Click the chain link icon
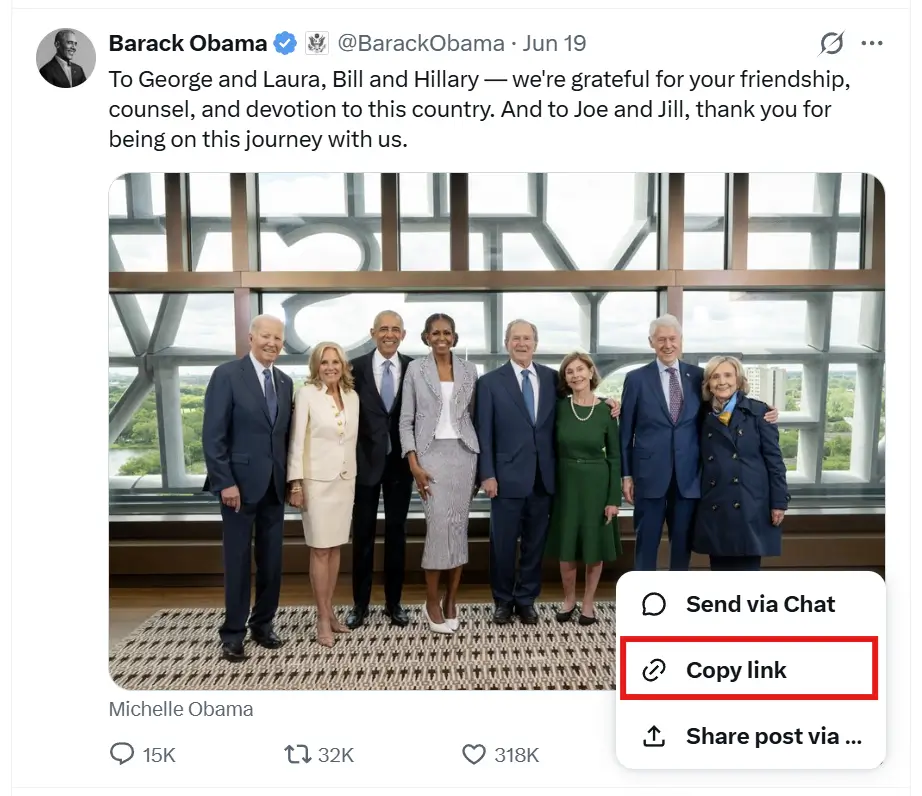 (654, 670)
